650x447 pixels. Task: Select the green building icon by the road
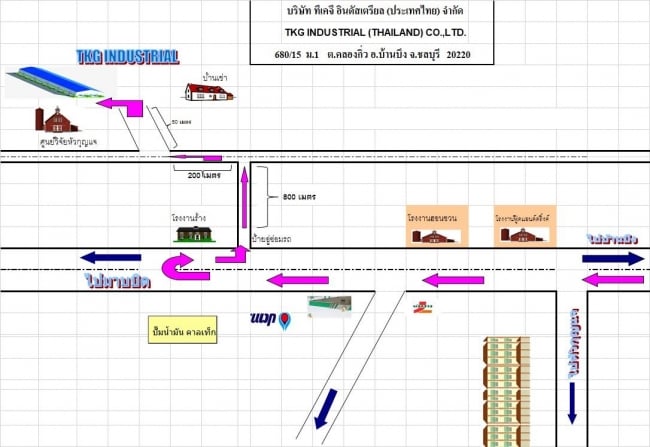coord(196,233)
